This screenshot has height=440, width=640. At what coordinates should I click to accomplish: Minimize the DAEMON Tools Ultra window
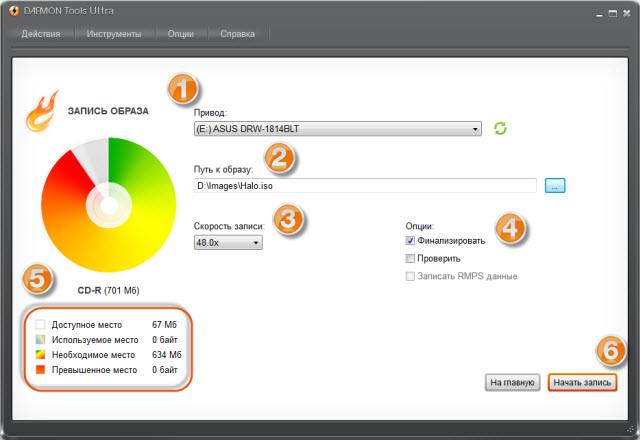pos(599,14)
